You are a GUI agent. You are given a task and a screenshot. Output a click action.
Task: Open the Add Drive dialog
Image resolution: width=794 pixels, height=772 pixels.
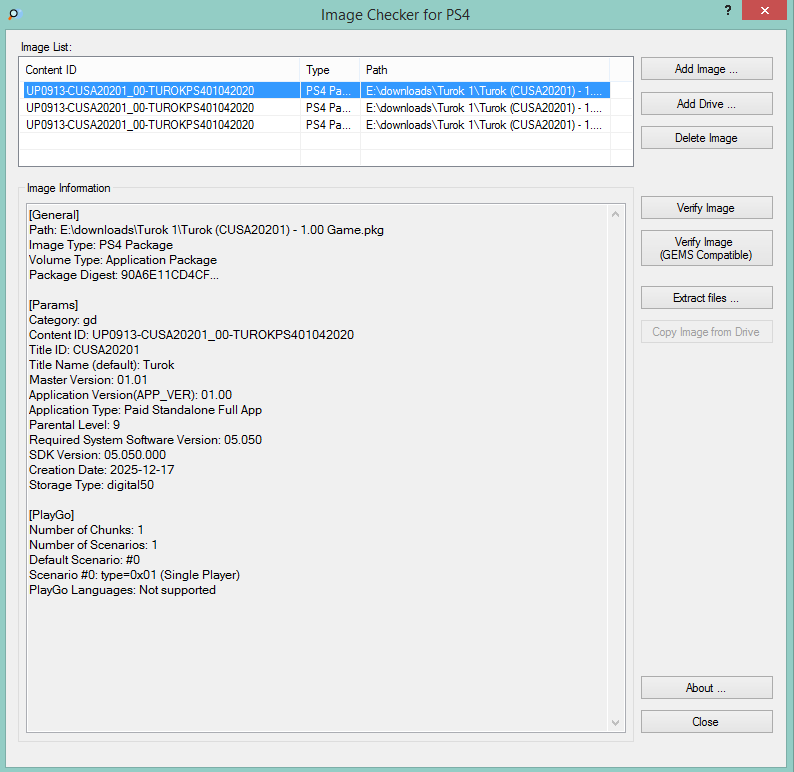click(706, 104)
